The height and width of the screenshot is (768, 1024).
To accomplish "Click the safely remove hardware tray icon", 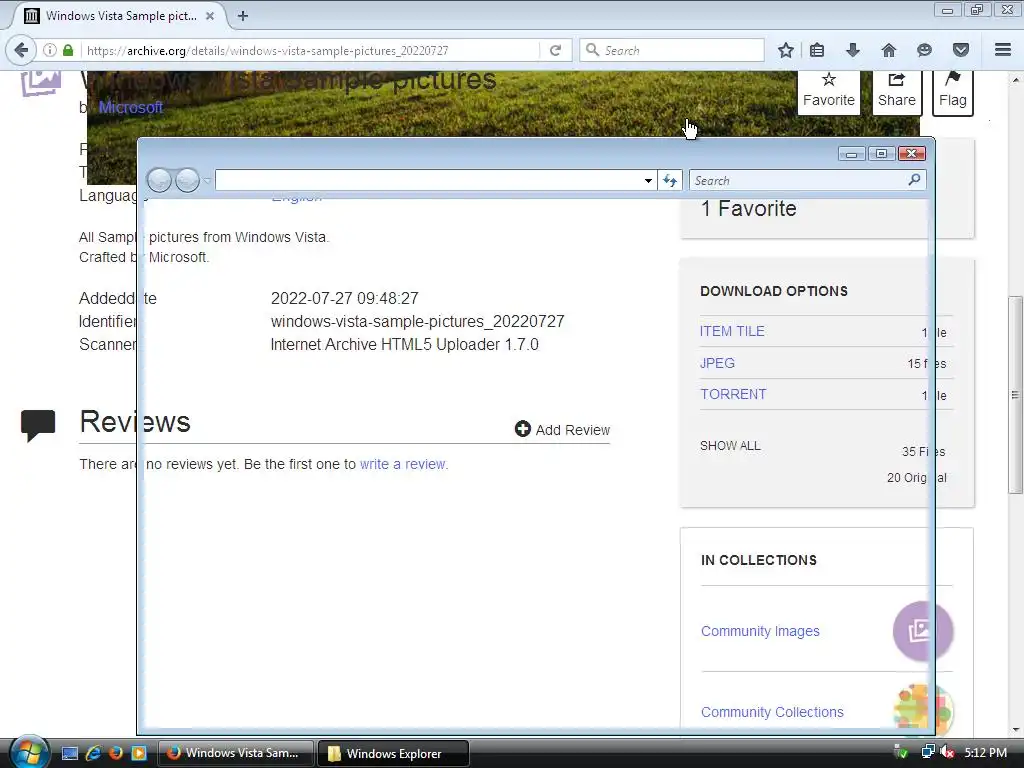I will pos(901,752).
